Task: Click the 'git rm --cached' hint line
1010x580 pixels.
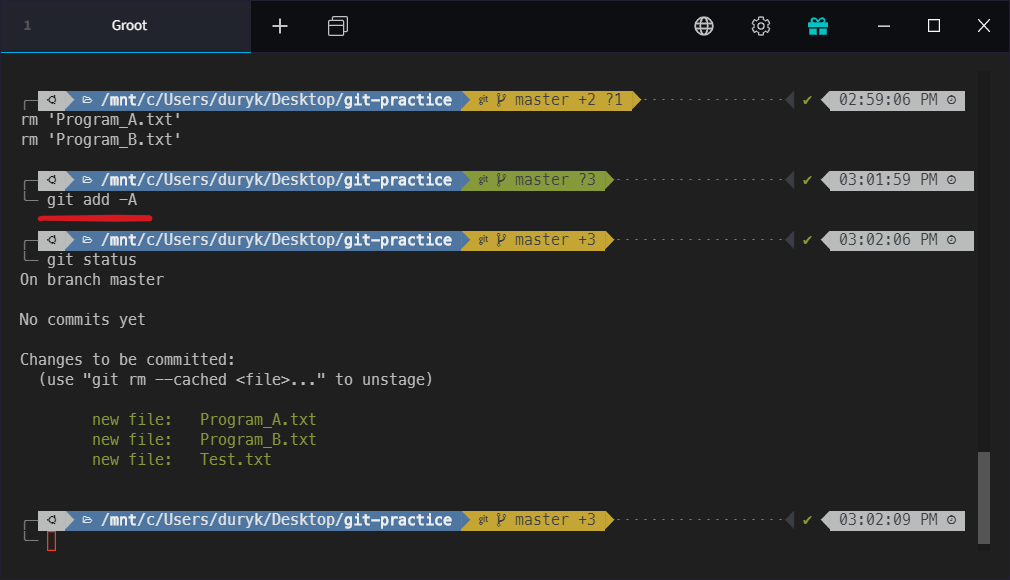Action: click(x=236, y=380)
